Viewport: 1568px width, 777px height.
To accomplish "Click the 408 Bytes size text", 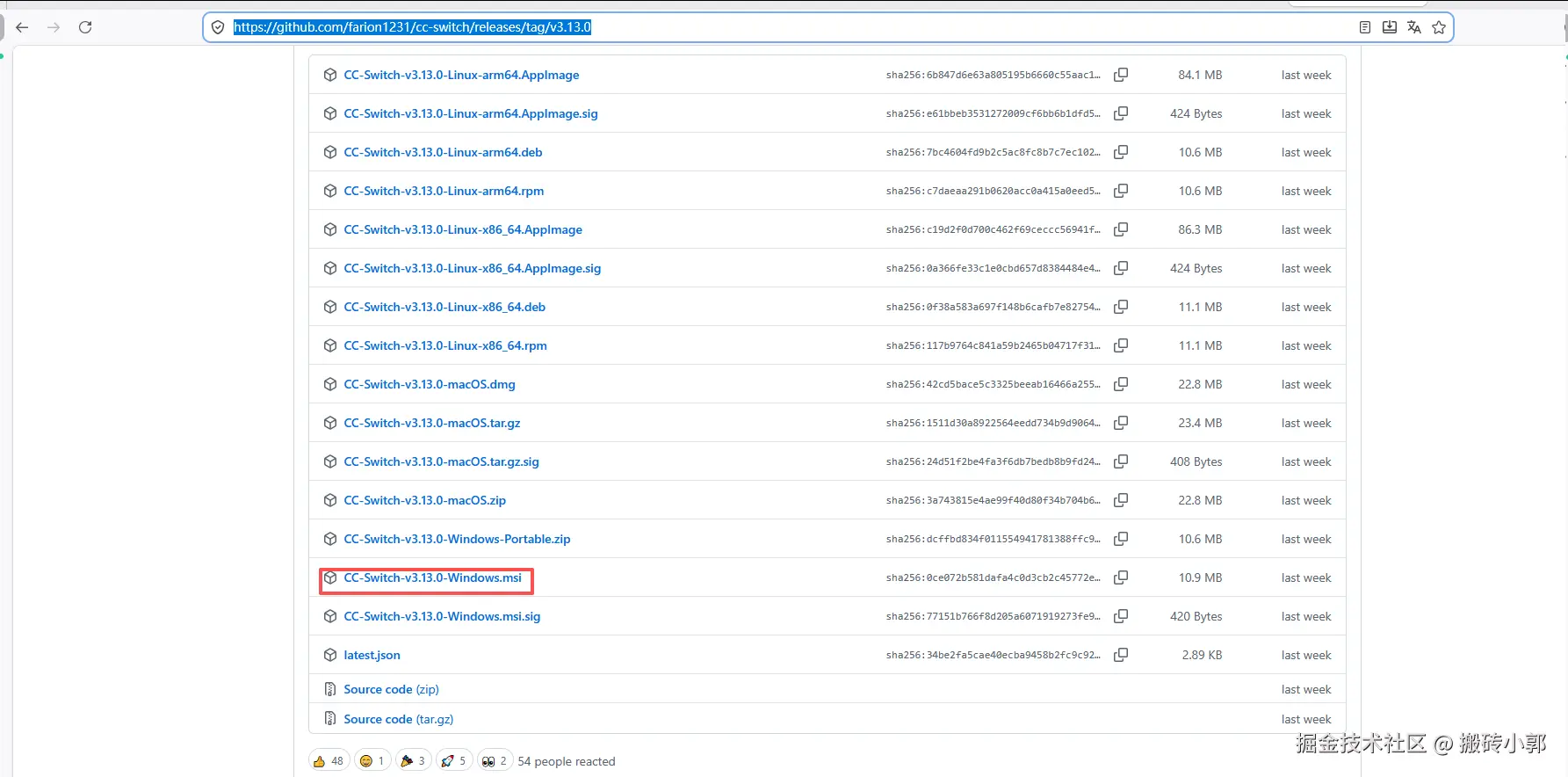I will (x=1196, y=461).
